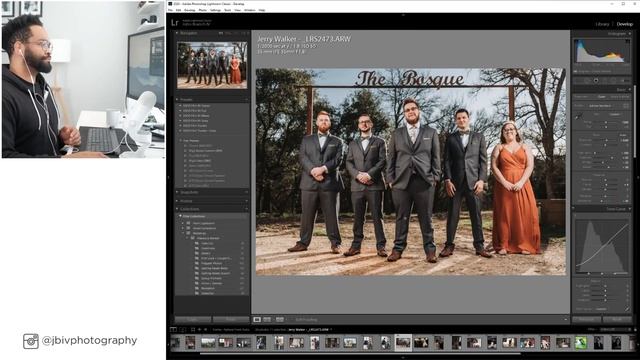
Task: Expand the Snapshots panel
Action: coord(177,192)
